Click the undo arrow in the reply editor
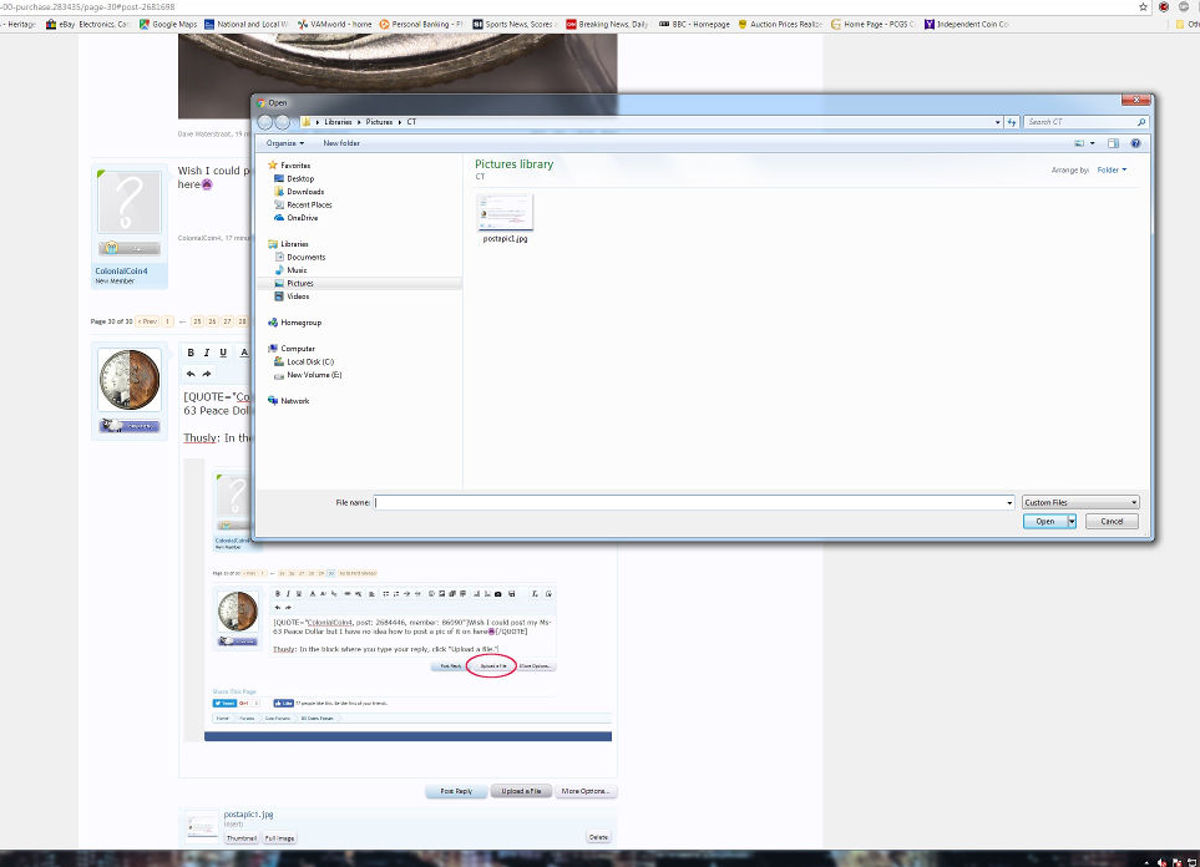Screen dimensions: 1200x867 [191, 374]
